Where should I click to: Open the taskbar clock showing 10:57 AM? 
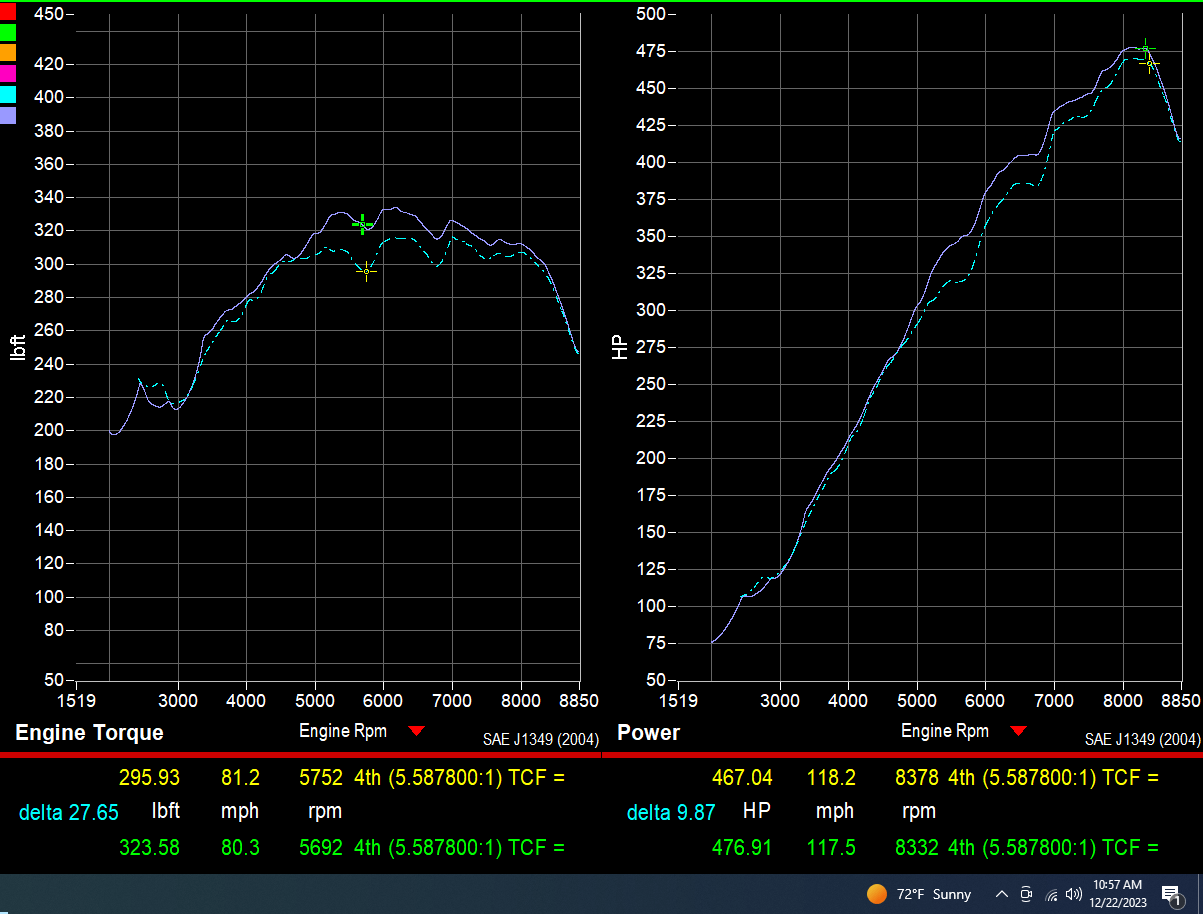[1117, 894]
